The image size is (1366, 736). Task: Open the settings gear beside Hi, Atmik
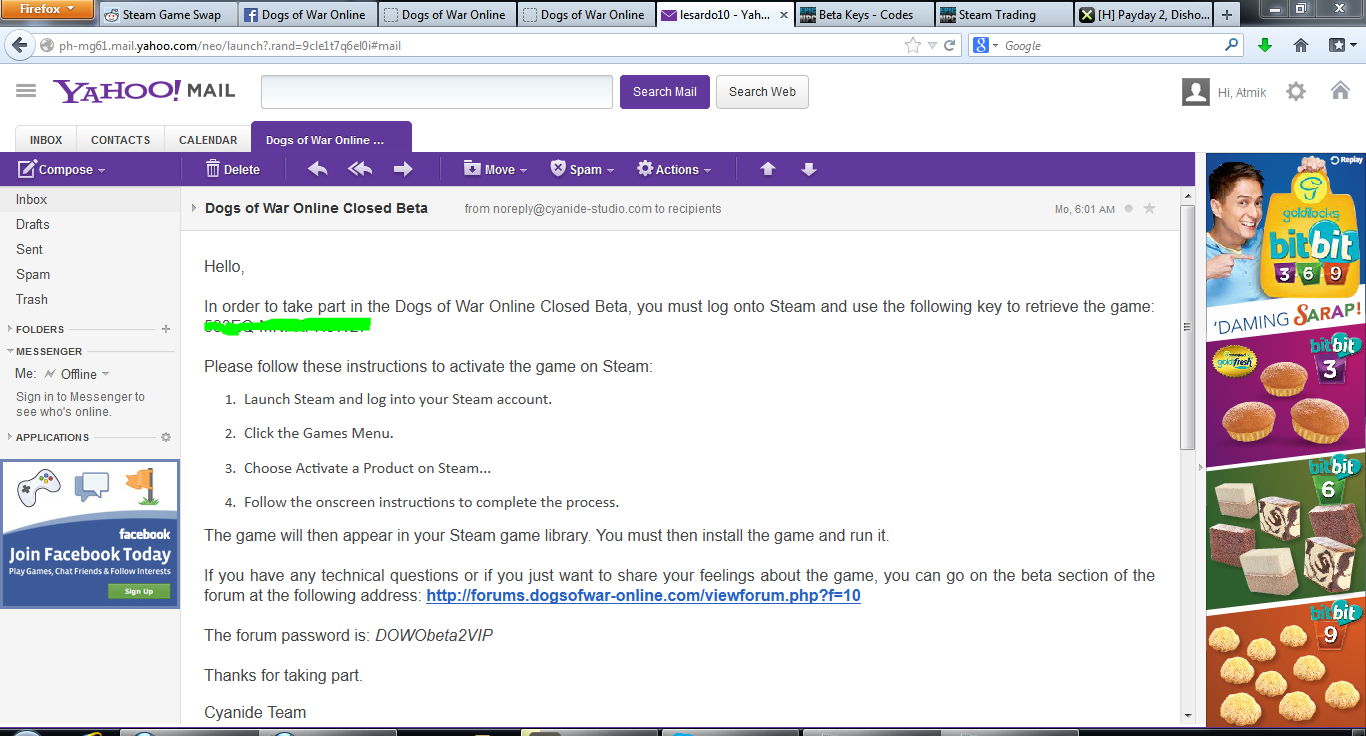(1296, 92)
